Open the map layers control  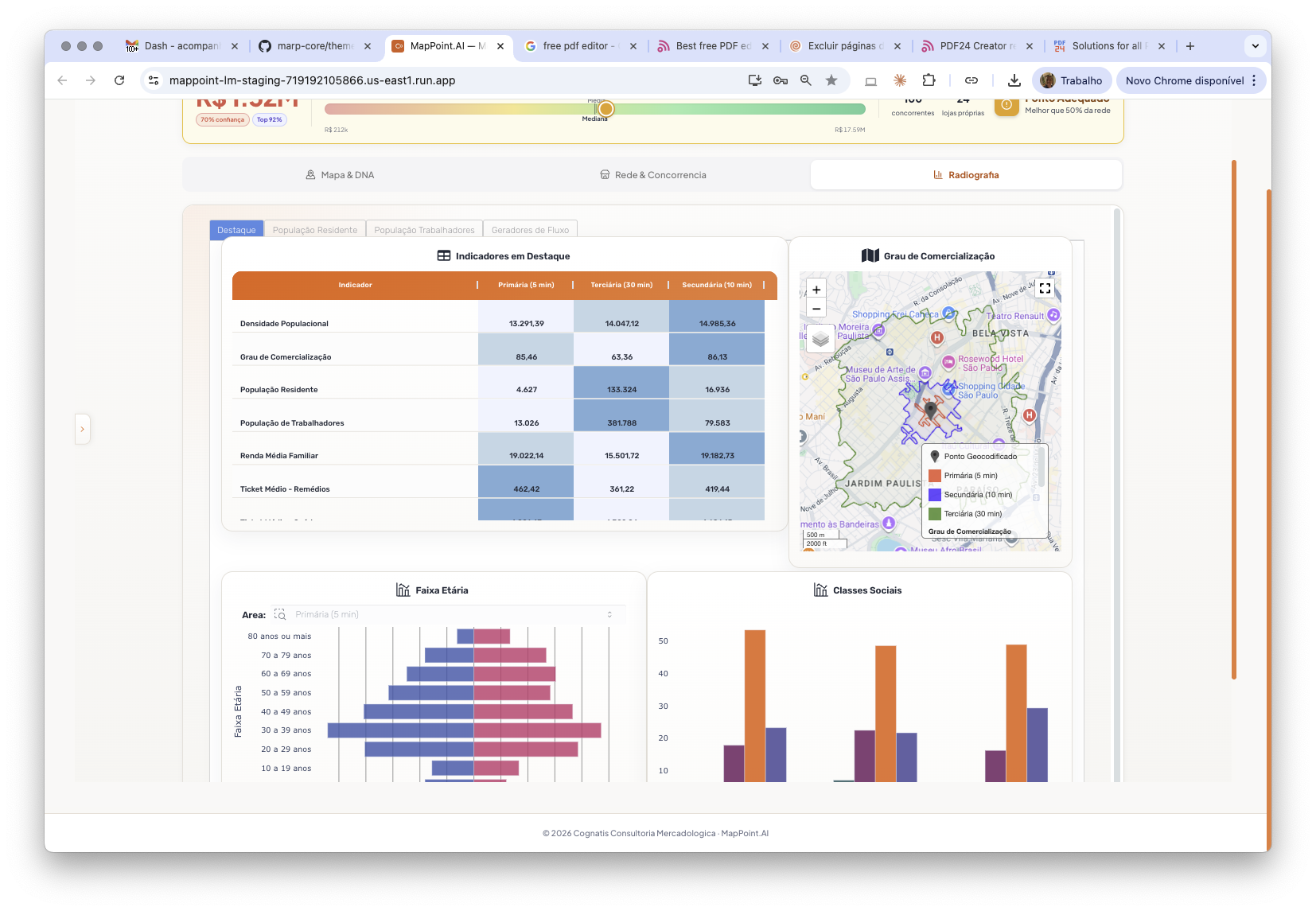click(x=820, y=340)
